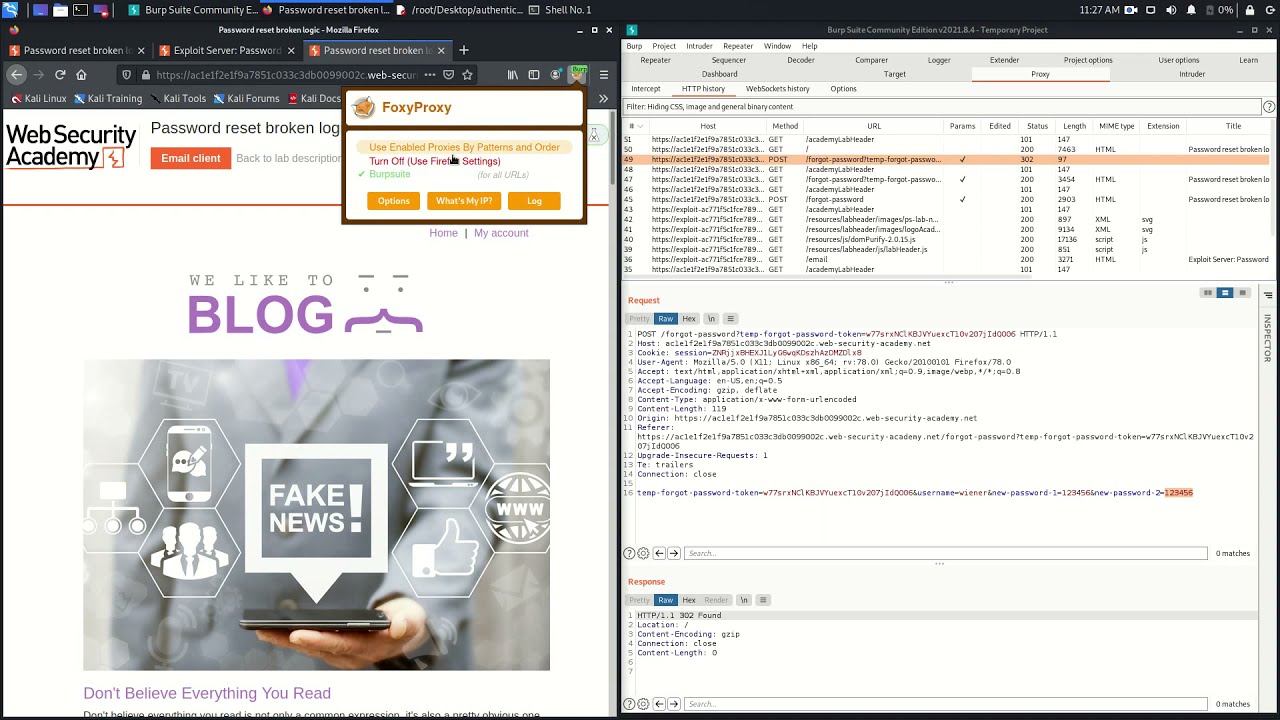Select Use Enabled Proxies By Patterns and Order

pos(464,147)
